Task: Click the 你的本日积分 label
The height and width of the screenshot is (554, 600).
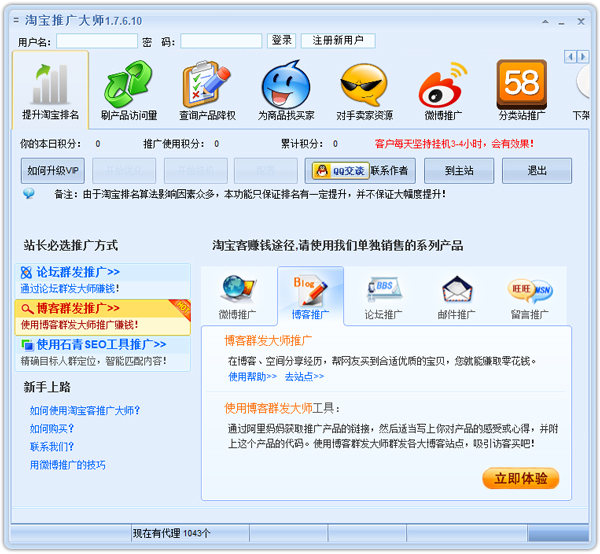Action: click(x=51, y=144)
